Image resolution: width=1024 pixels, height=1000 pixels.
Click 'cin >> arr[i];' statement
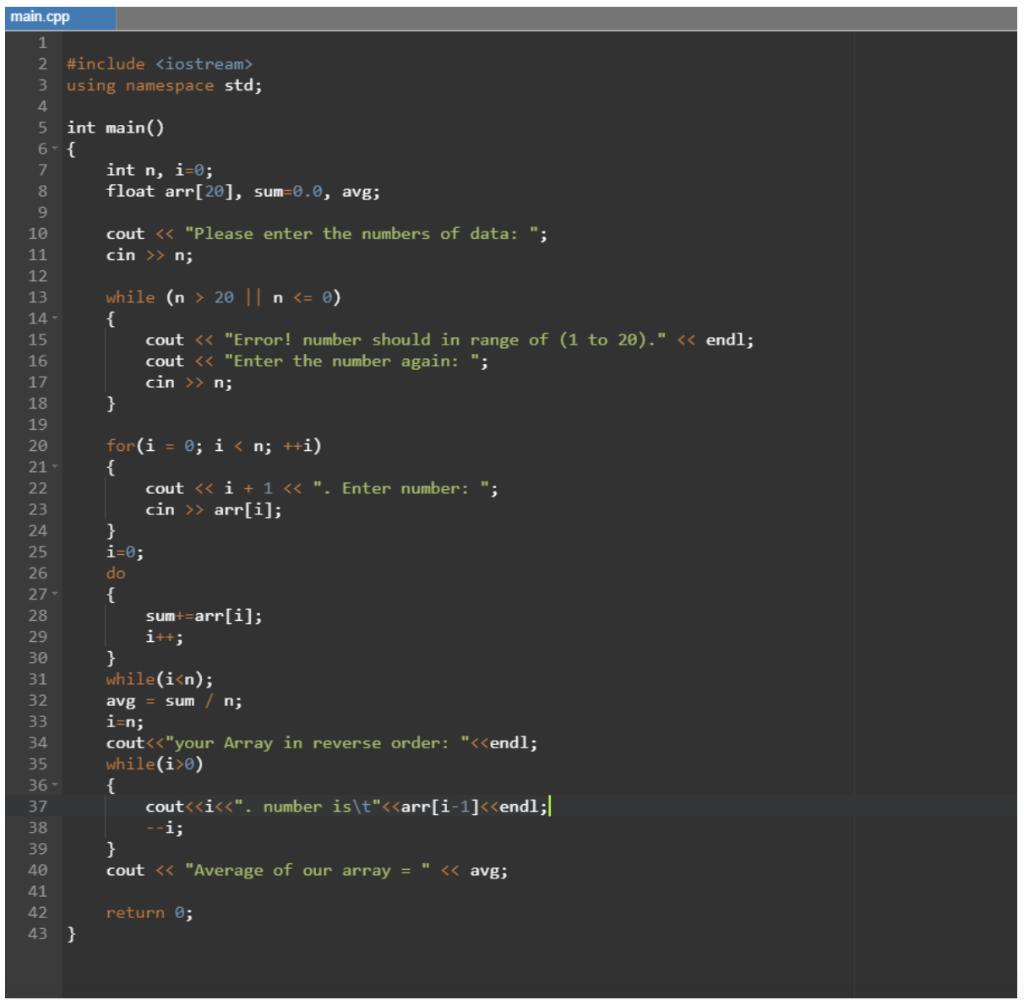(214, 510)
